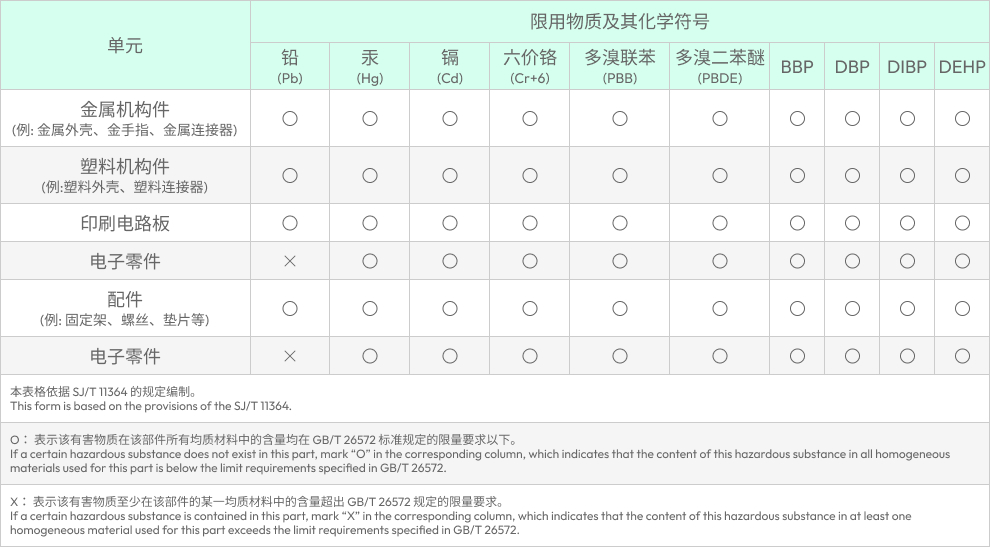The width and height of the screenshot is (990, 547).
Task: Click the DEHP circle in 塑料机构件 row
Action: [962, 176]
